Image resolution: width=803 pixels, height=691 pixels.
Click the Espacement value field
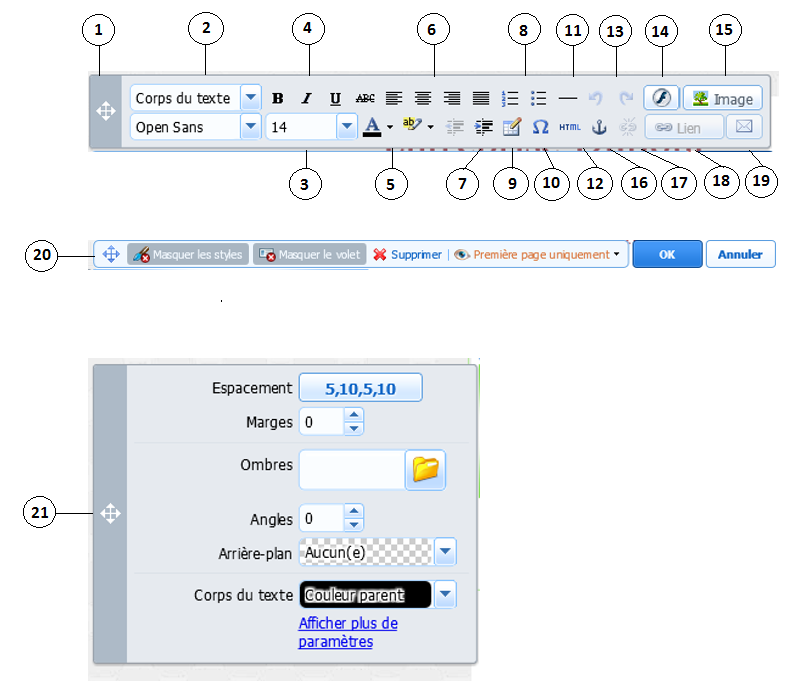(360, 388)
